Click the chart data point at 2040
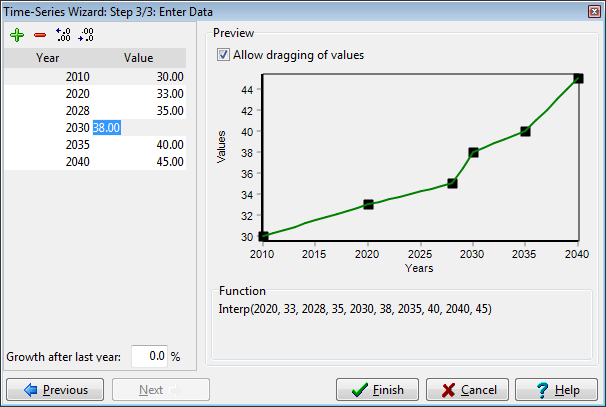 (x=578, y=78)
